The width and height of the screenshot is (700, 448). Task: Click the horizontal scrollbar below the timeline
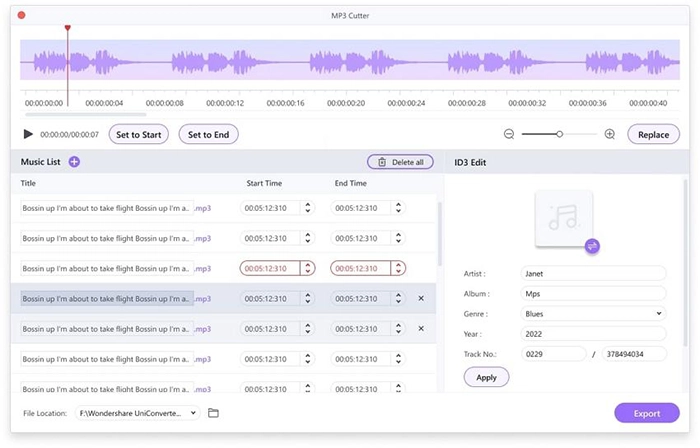point(86,115)
